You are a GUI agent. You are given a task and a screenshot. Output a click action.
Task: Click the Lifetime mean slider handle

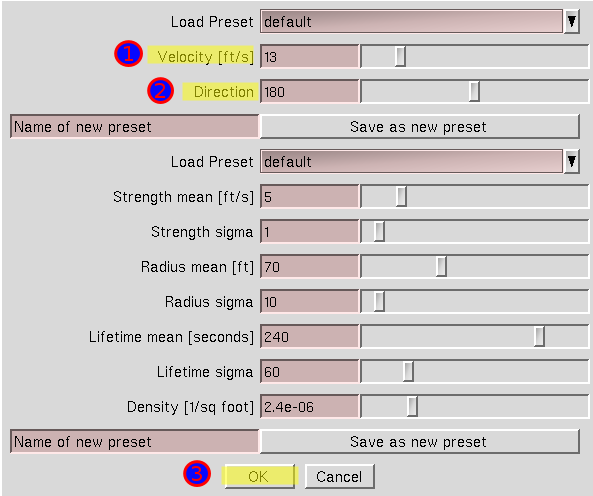click(x=539, y=336)
